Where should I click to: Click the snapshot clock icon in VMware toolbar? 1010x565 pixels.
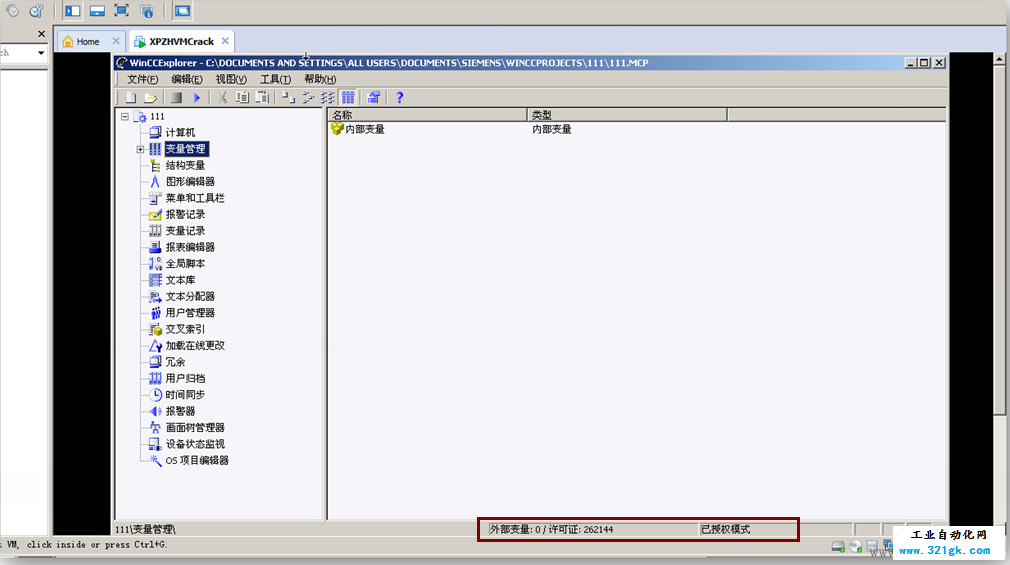(x=12, y=10)
